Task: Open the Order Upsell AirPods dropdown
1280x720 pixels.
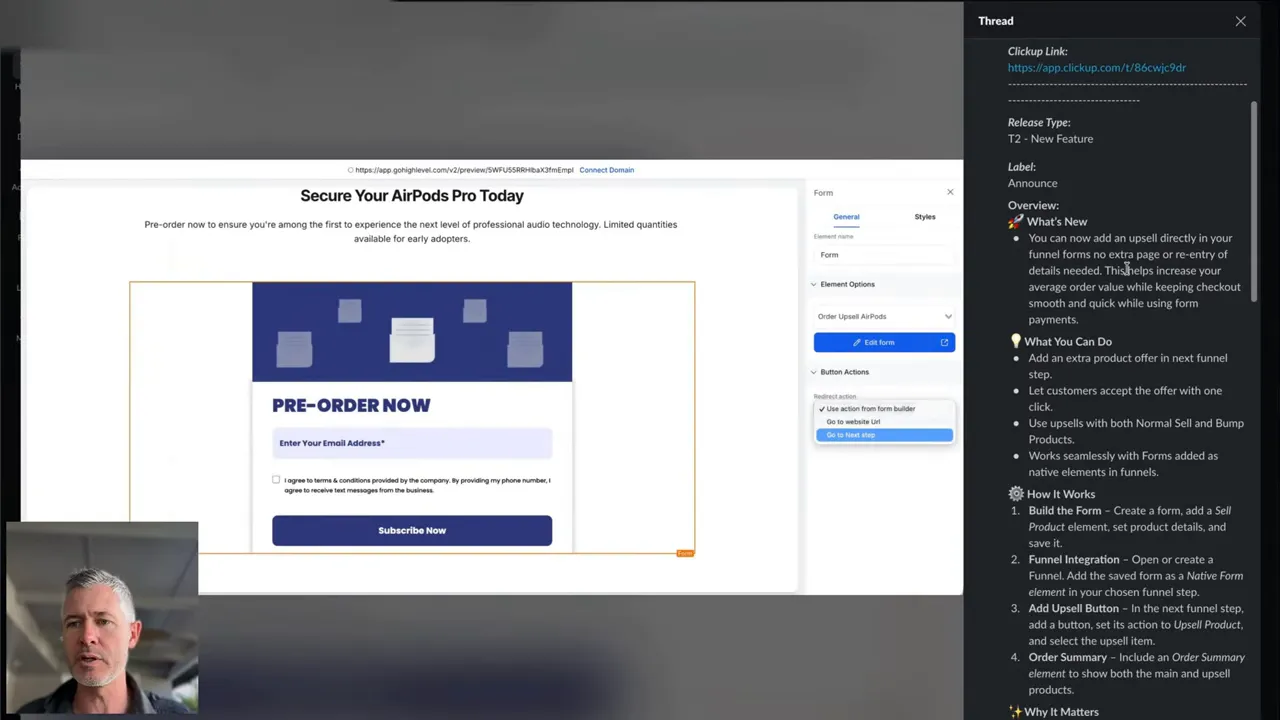Action: pyautogui.click(x=884, y=317)
